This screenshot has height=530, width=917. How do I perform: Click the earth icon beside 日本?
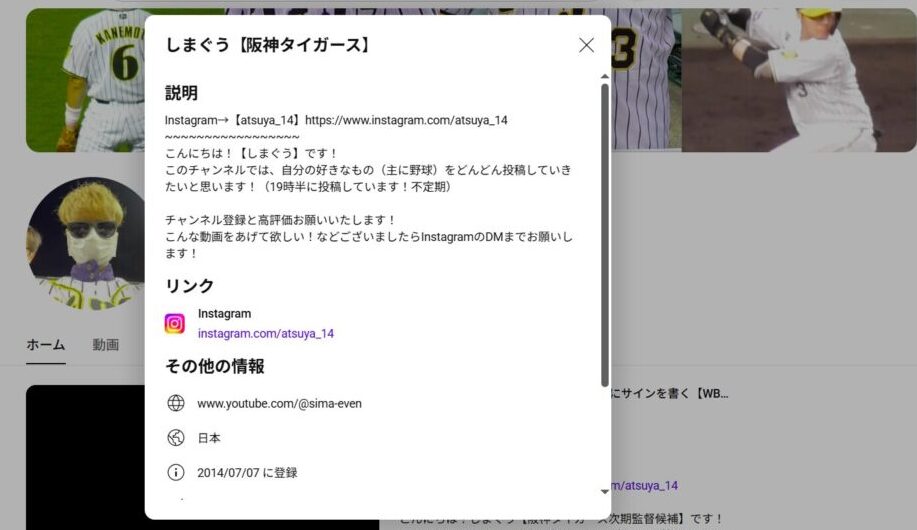[x=175, y=438]
